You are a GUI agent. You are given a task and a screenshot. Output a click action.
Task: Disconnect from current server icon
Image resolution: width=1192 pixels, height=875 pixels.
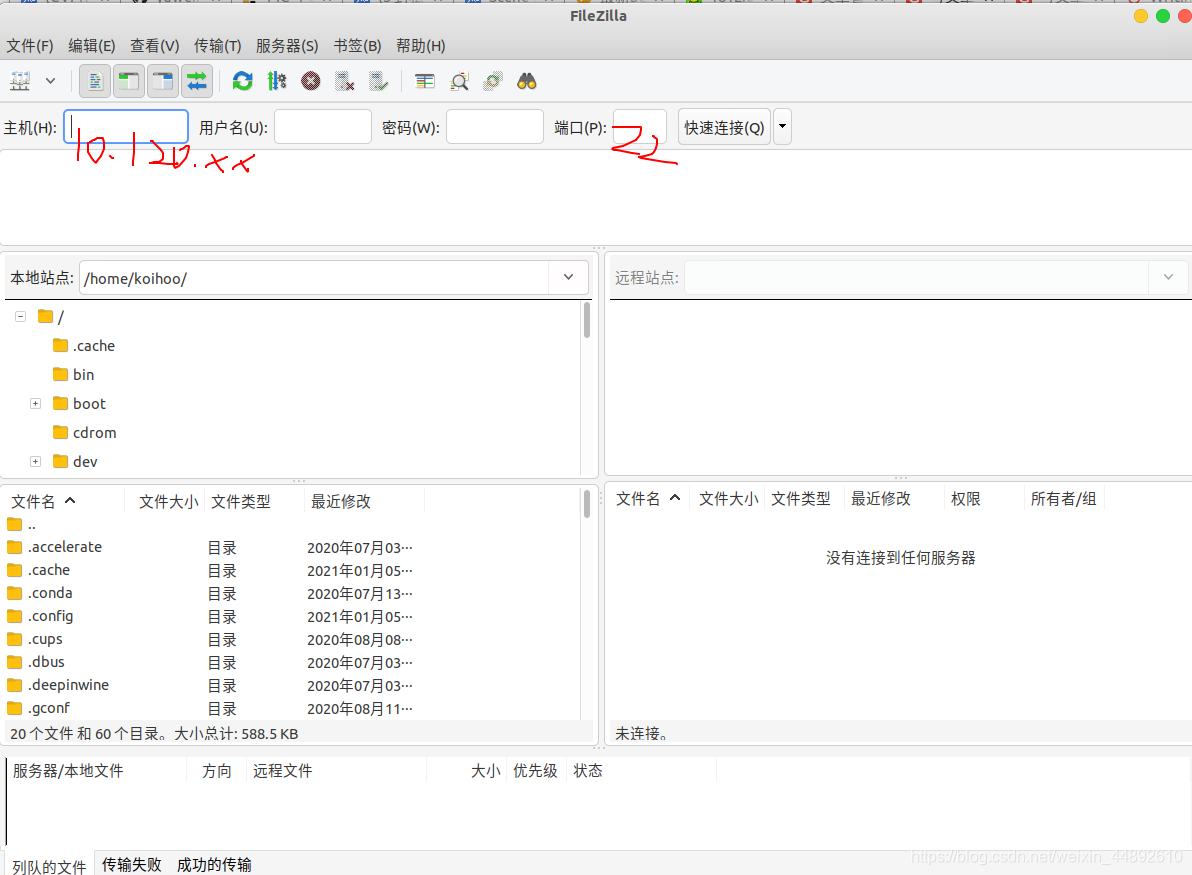point(344,81)
